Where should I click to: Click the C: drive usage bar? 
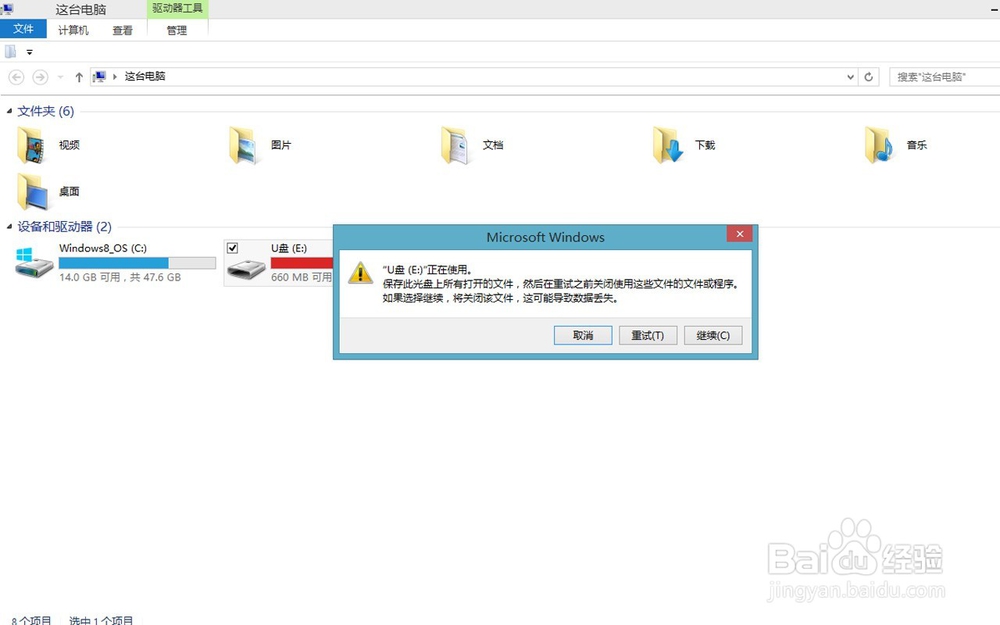(137, 263)
